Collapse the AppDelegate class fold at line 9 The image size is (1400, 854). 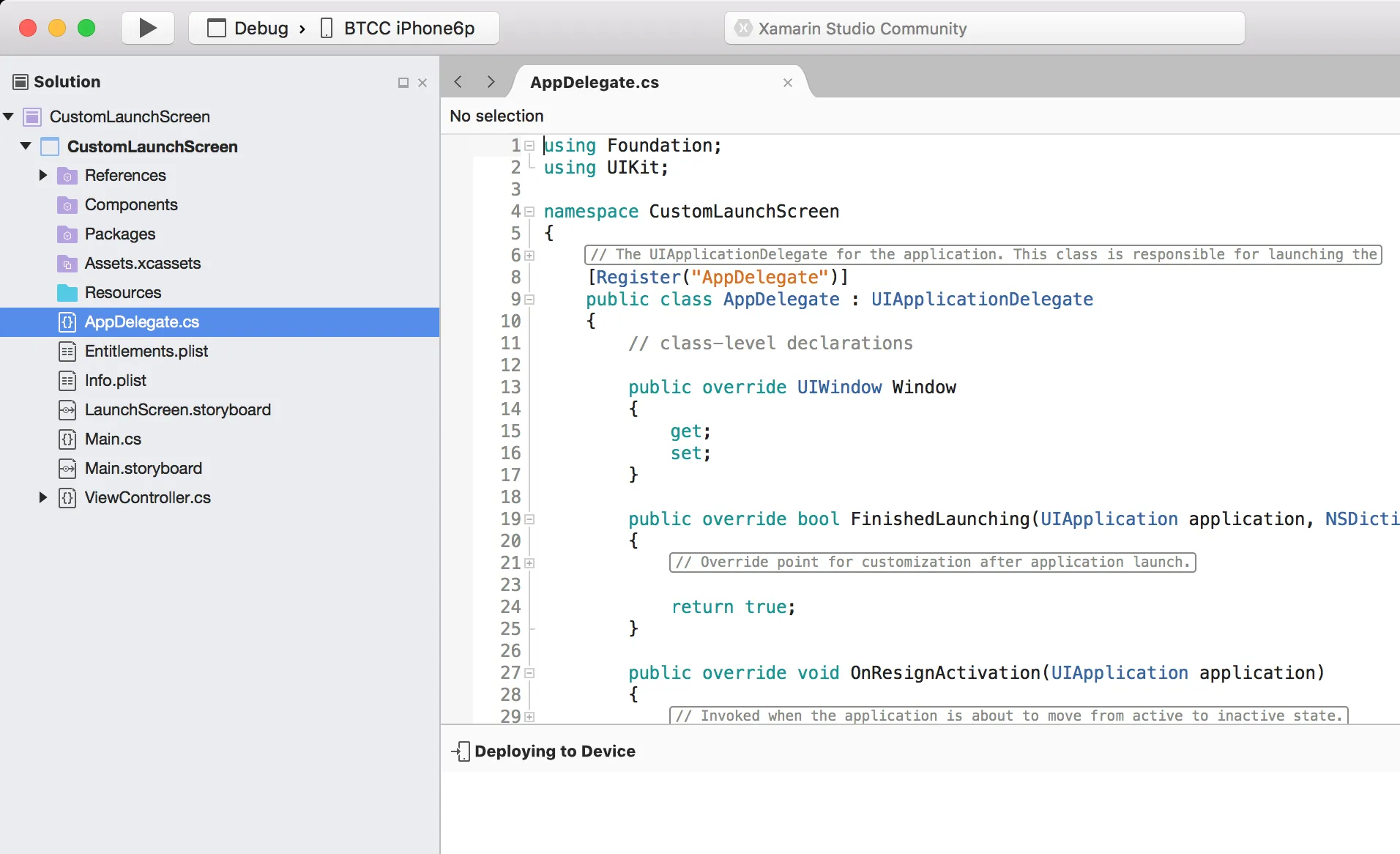[529, 300]
